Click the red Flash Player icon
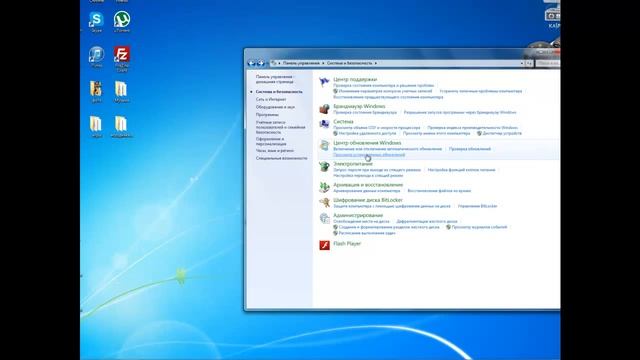Screen dimensions: 640x360 click(x=324, y=245)
